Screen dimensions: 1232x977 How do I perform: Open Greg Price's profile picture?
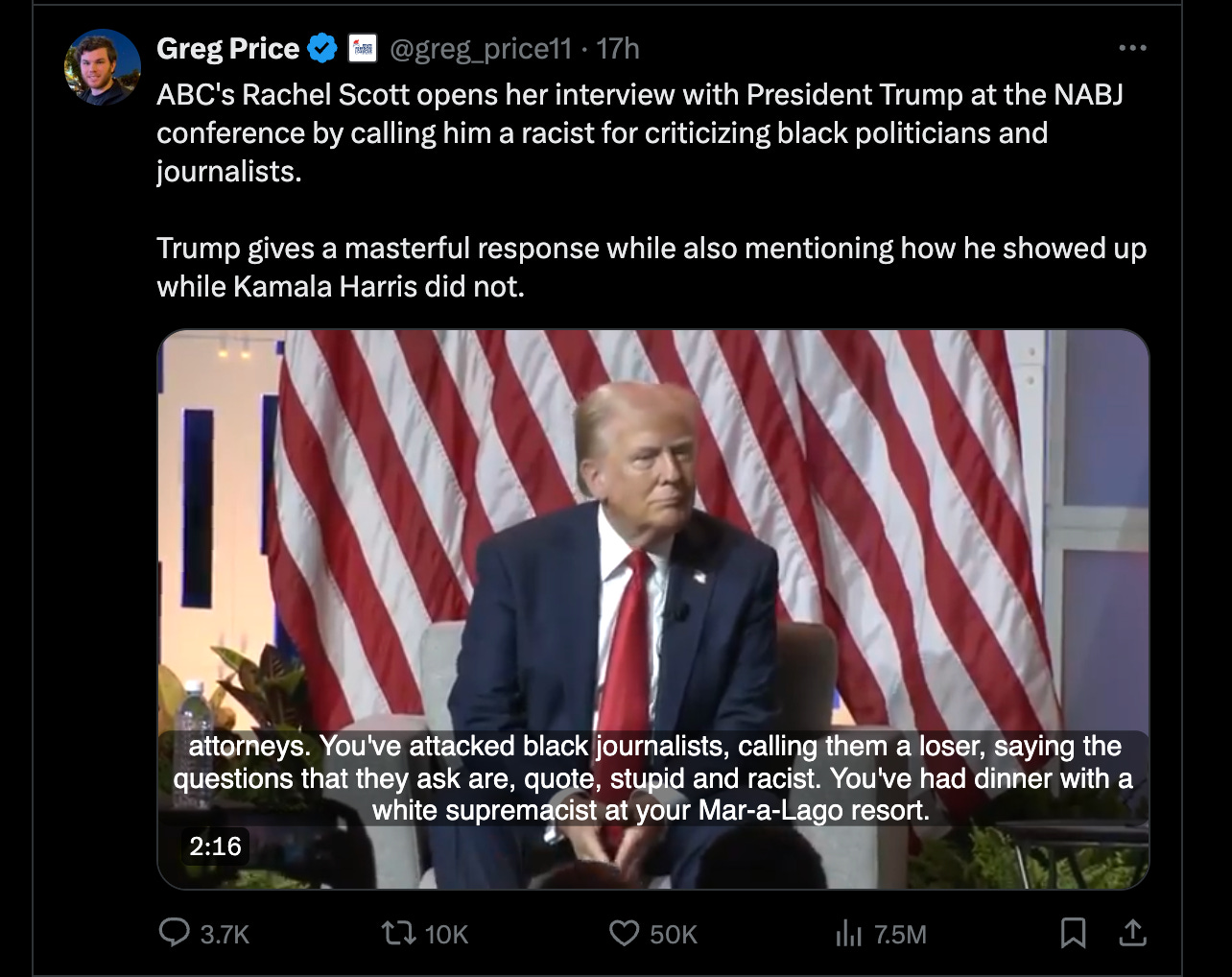(102, 68)
